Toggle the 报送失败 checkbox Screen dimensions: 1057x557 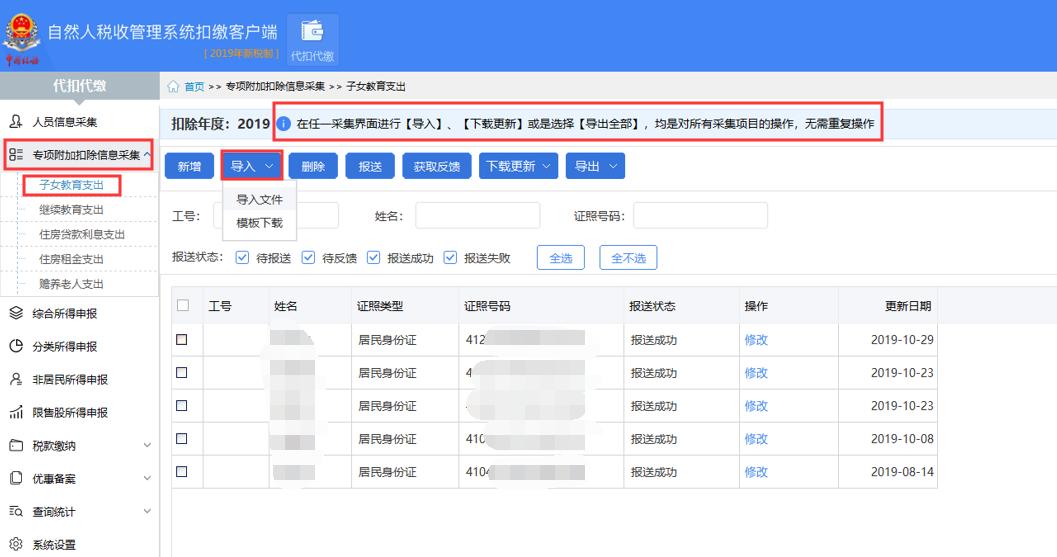point(450,258)
